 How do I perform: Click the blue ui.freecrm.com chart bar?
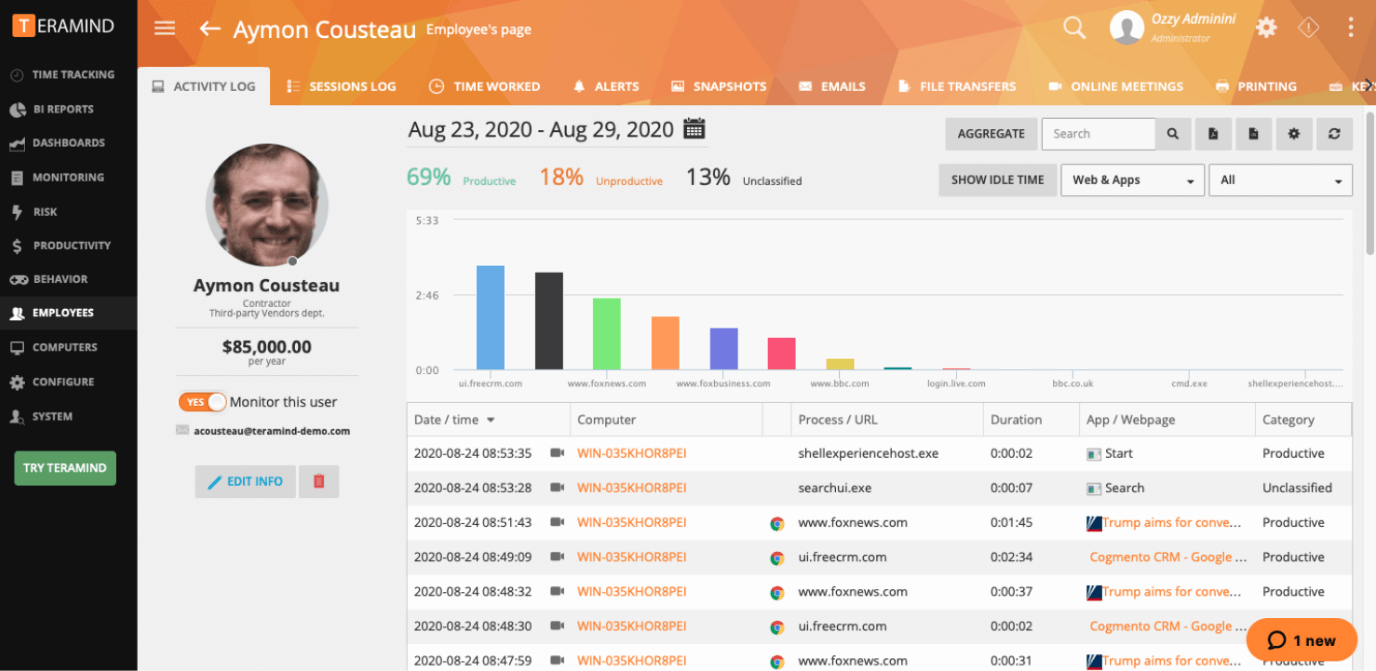[490, 317]
